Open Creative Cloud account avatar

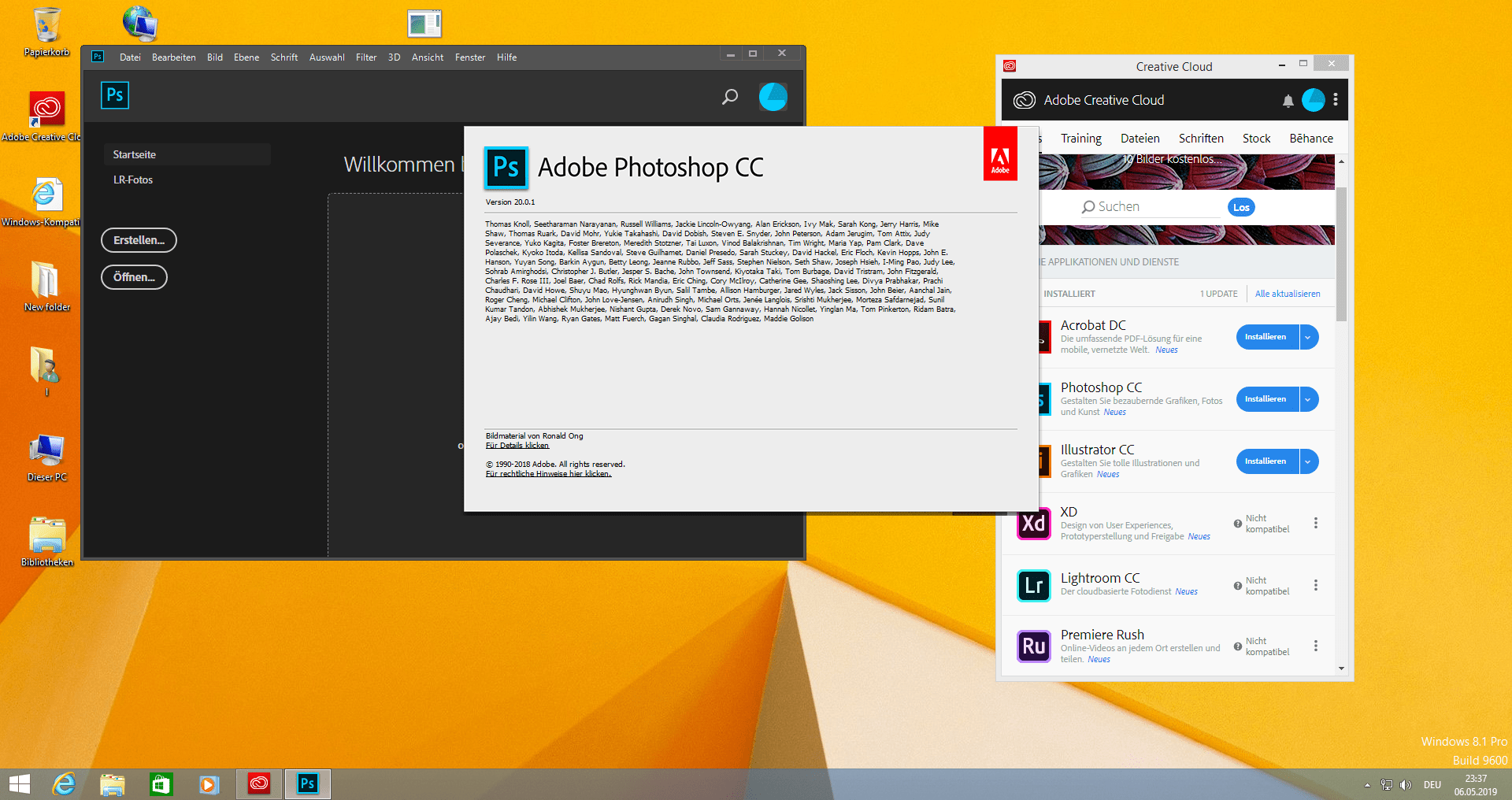coord(1314,100)
